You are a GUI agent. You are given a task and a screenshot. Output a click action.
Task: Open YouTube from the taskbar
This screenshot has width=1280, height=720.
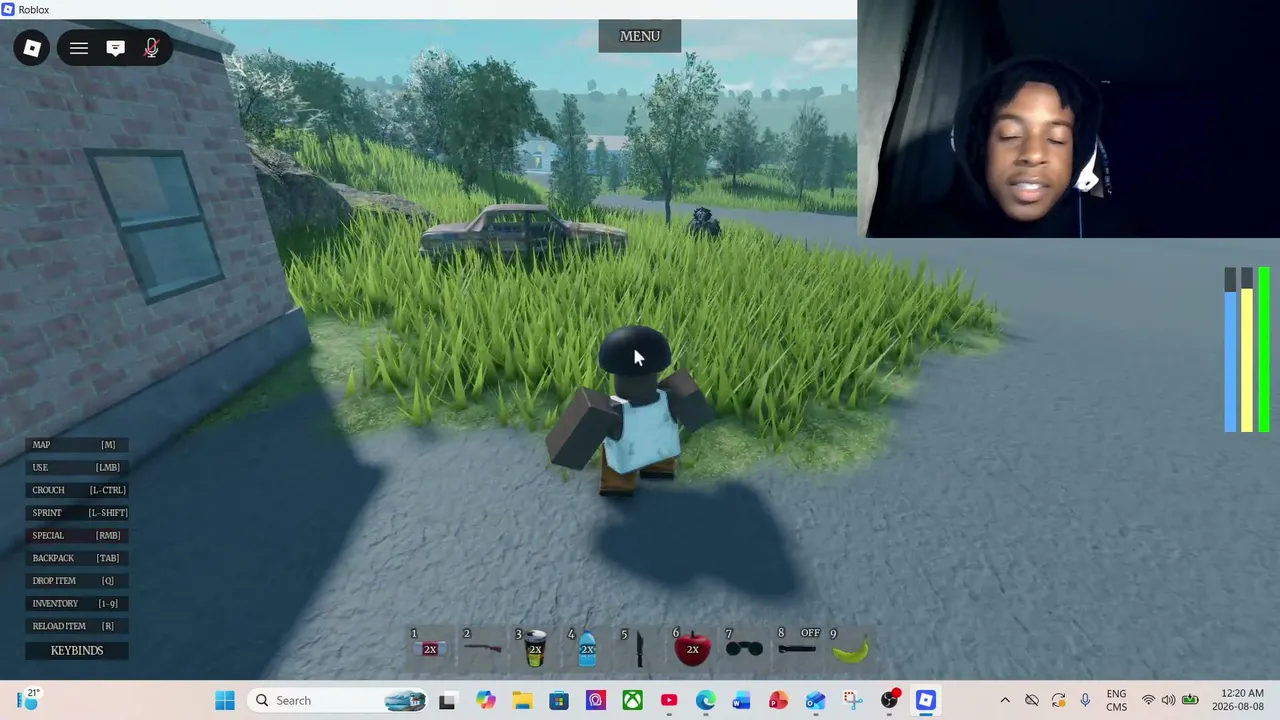669,700
